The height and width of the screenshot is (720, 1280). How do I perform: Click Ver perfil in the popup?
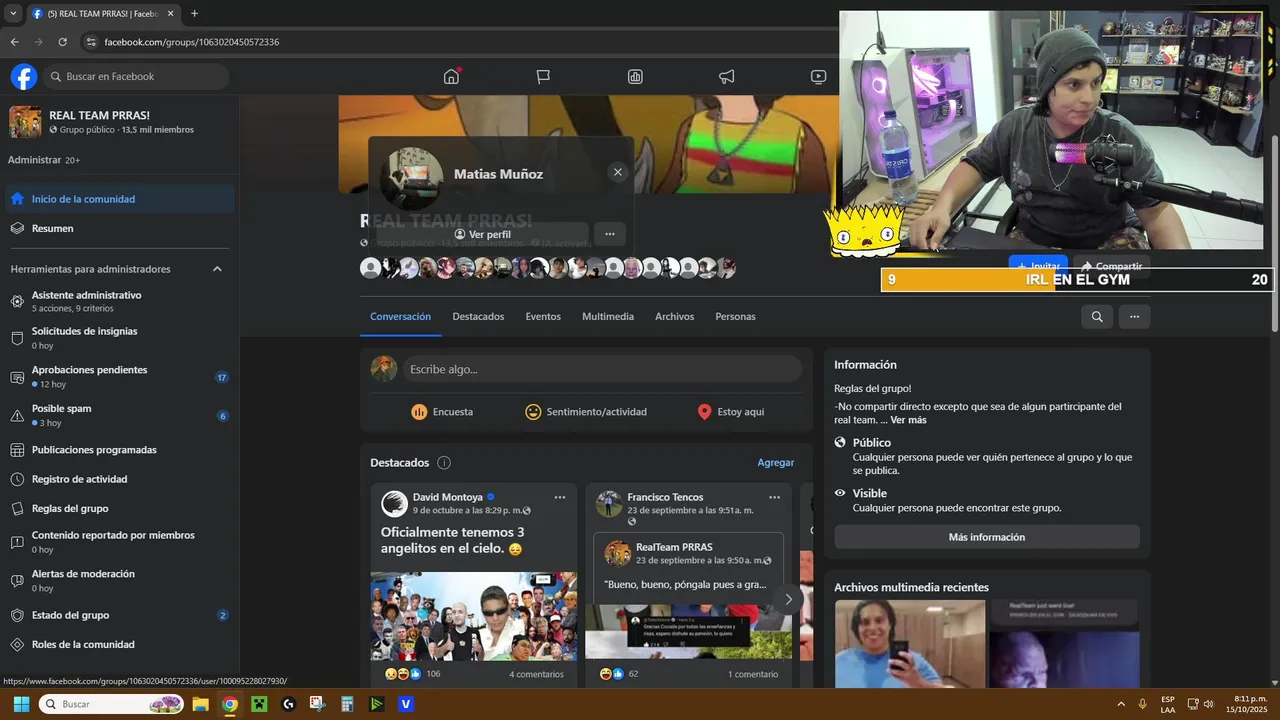[483, 234]
